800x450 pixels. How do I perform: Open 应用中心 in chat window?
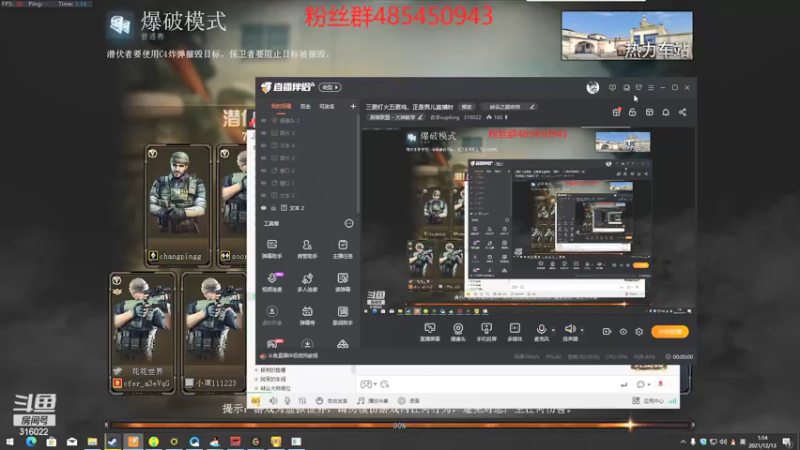[648, 401]
